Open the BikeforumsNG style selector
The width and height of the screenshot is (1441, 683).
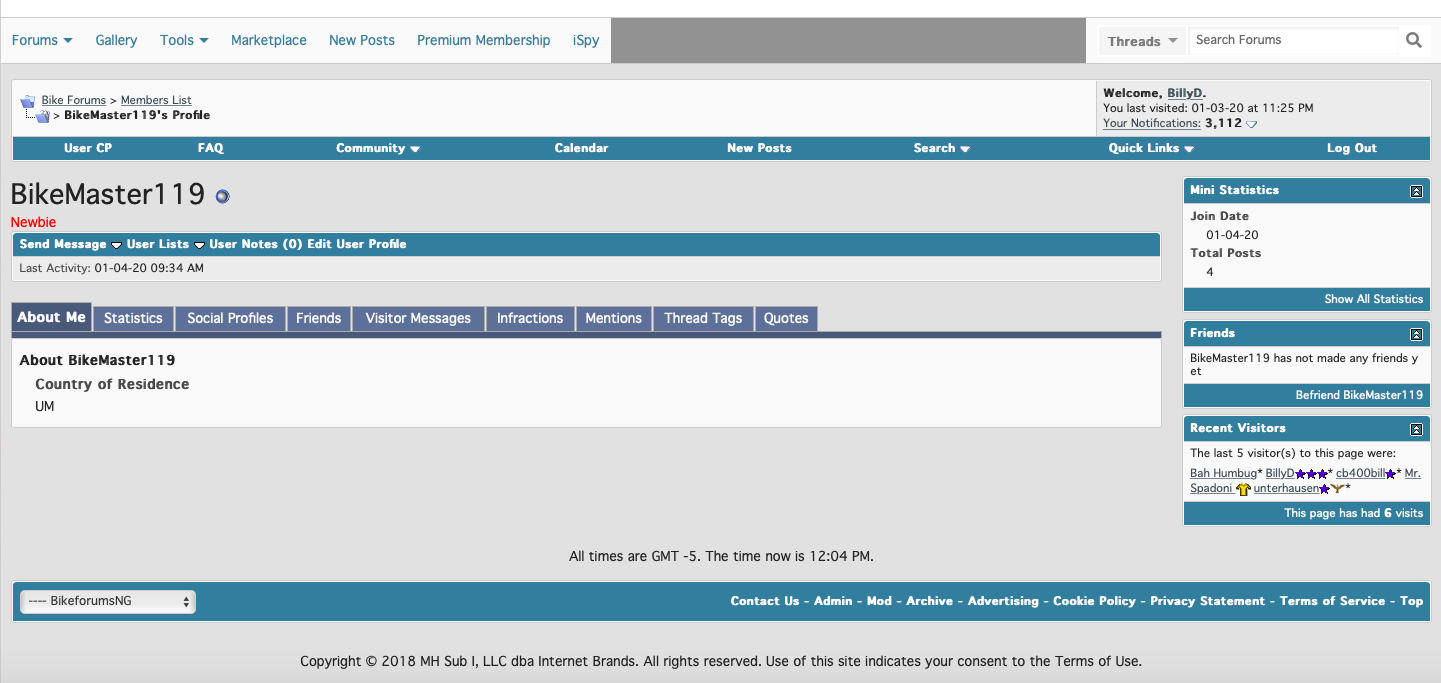(x=108, y=601)
